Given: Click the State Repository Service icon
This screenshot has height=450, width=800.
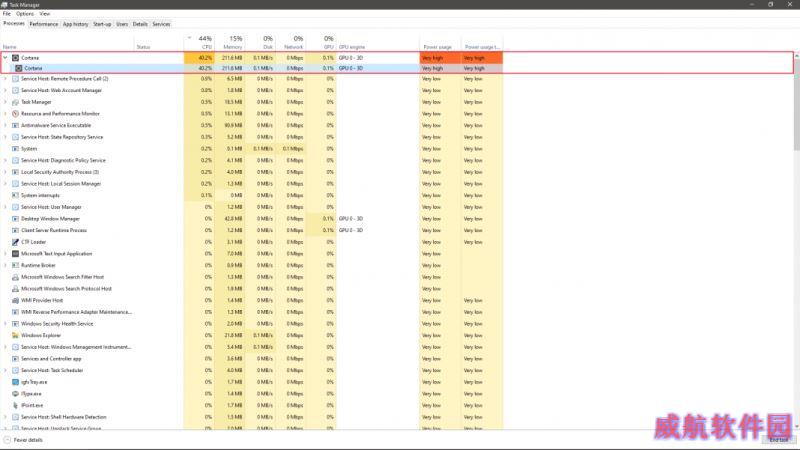Looking at the screenshot, I should tap(15, 137).
